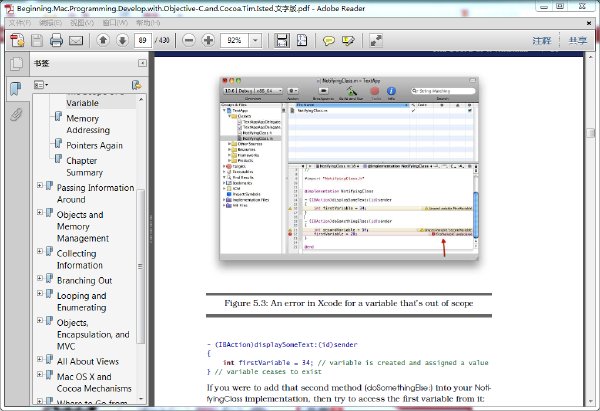Click the attachments paperclip icon
The width and height of the screenshot is (600, 411).
16,114
